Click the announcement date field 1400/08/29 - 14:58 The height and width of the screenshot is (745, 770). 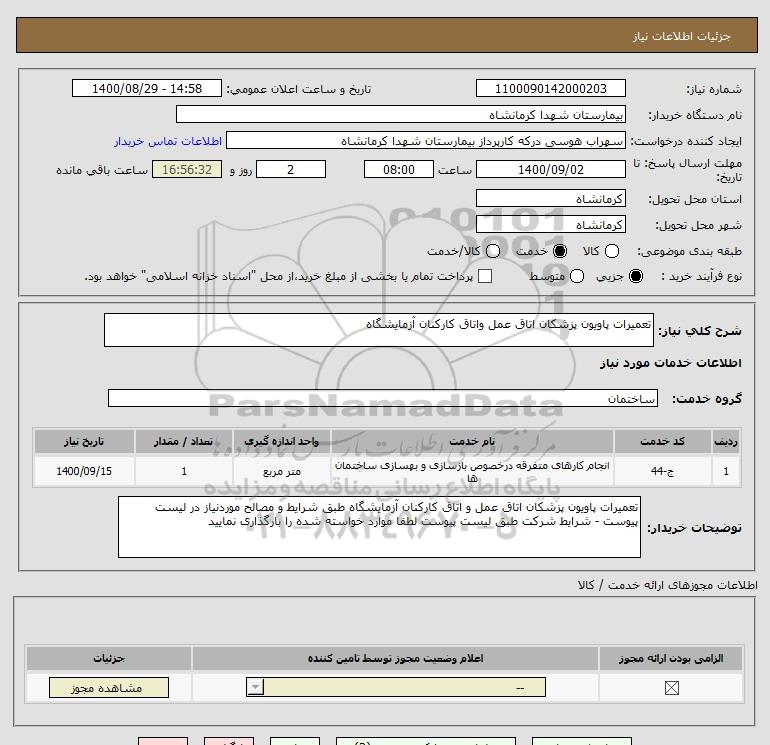click(147, 88)
